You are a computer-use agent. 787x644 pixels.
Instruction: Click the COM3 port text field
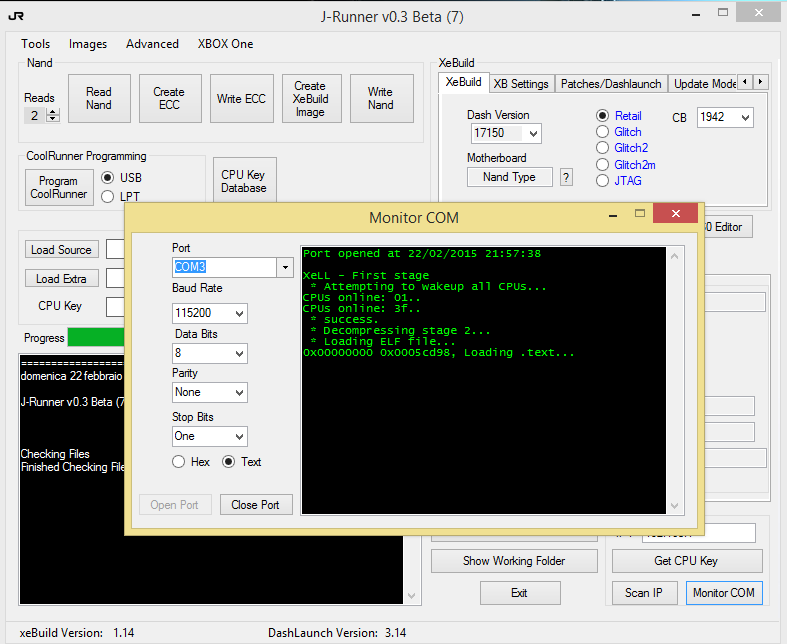[x=224, y=267]
